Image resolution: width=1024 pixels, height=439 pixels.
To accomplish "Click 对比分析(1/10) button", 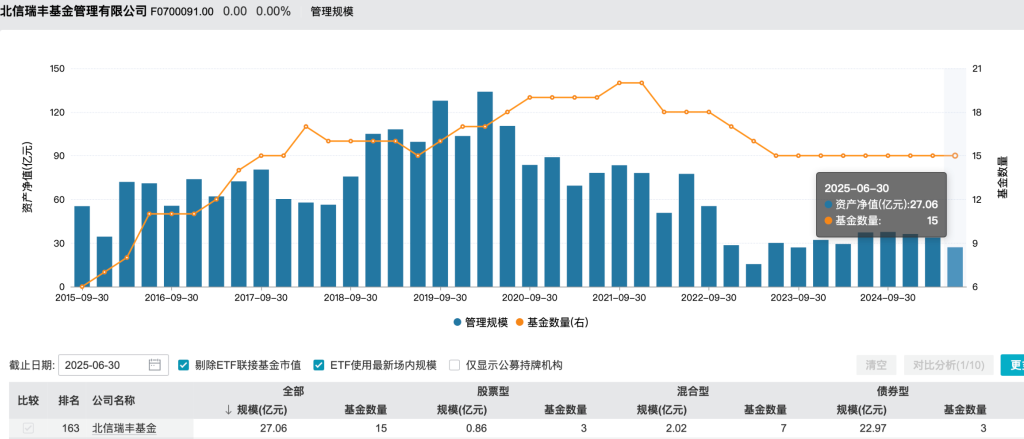I will (948, 365).
